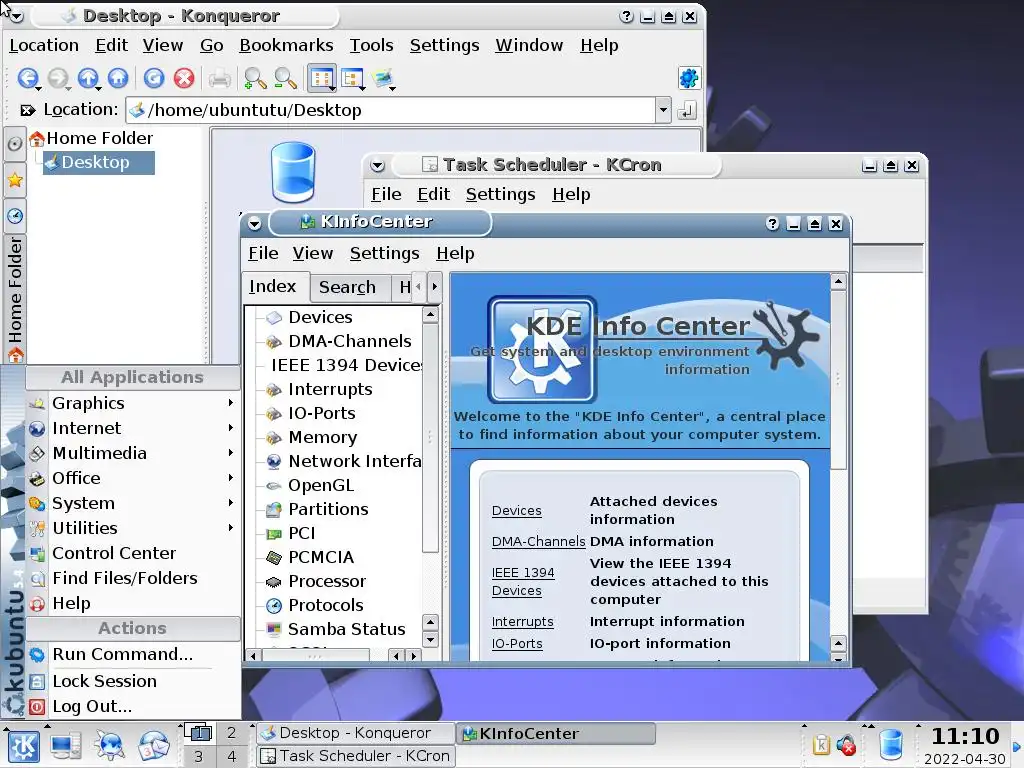Select Tree View in Konqueror toolbar
This screenshot has width=1024, height=768.
[352, 78]
